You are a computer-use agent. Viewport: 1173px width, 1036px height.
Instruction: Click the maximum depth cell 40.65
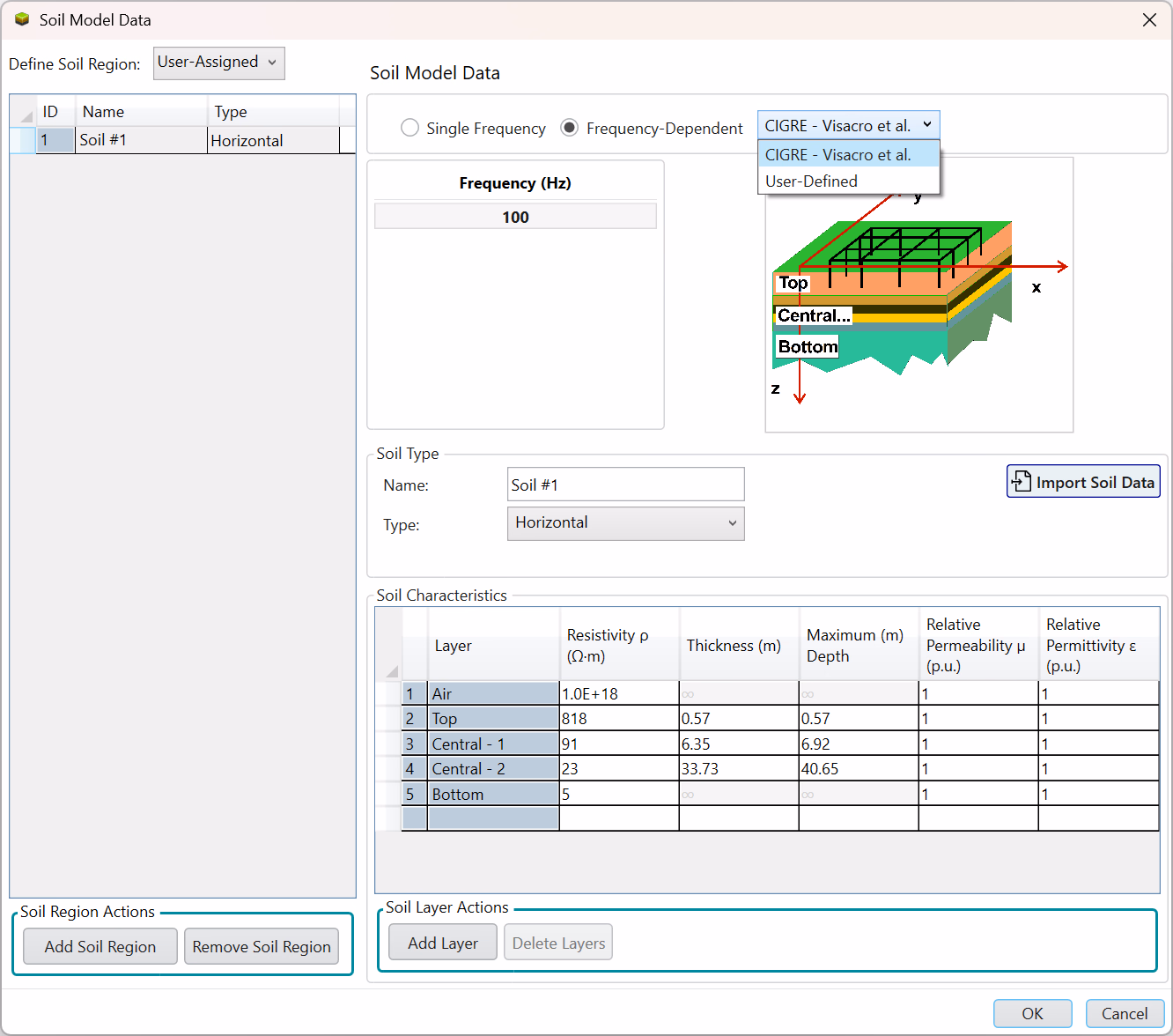[859, 768]
